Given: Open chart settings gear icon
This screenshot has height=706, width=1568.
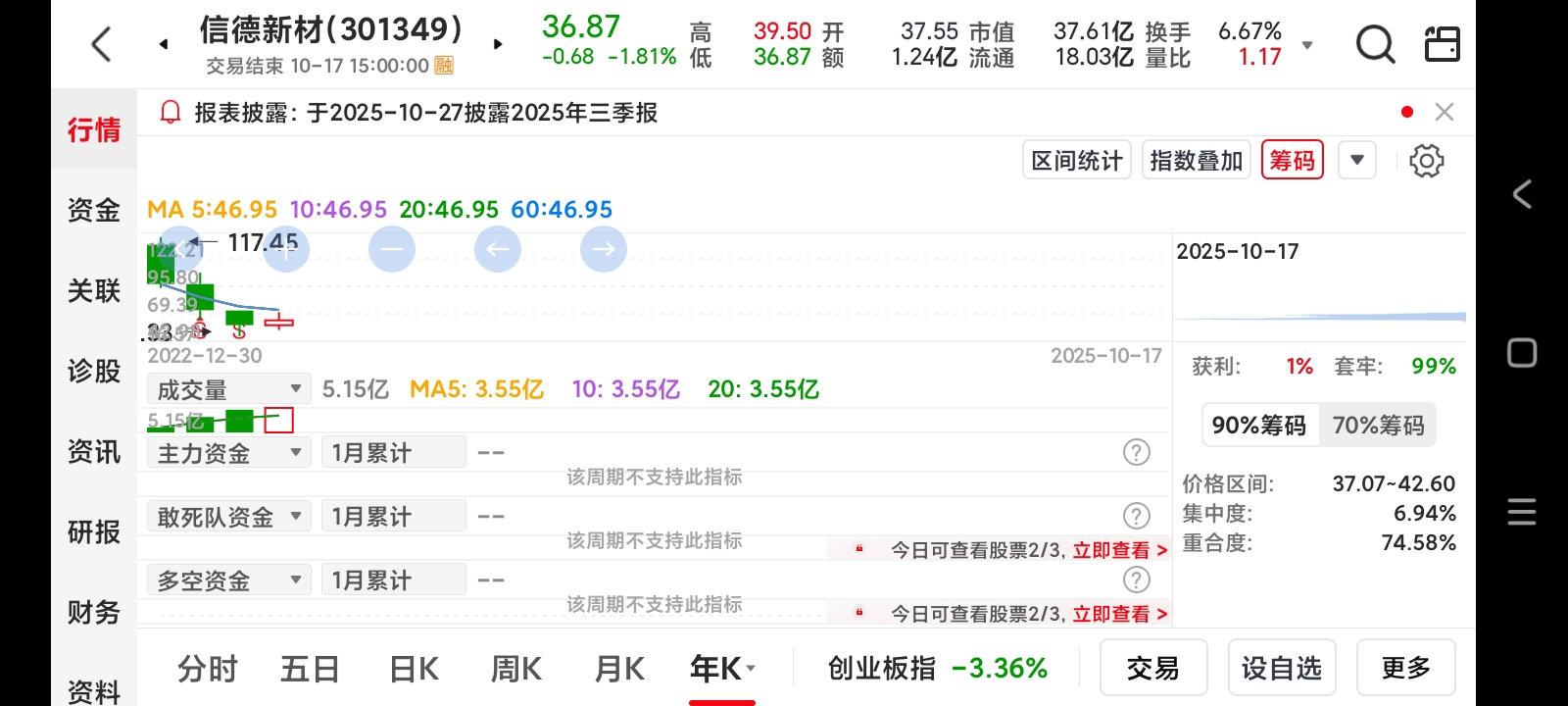Looking at the screenshot, I should (1426, 161).
